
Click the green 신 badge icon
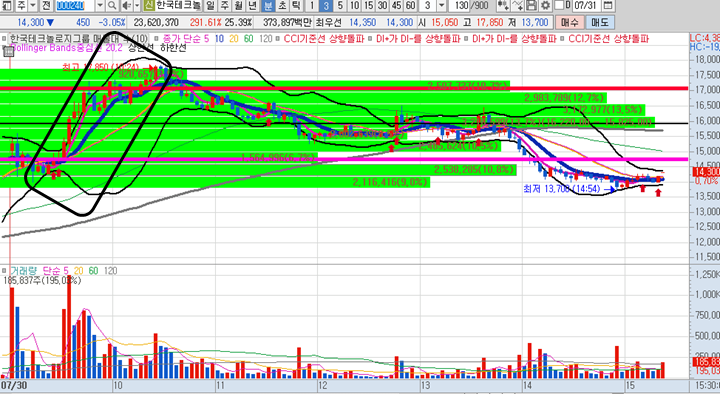click(148, 6)
